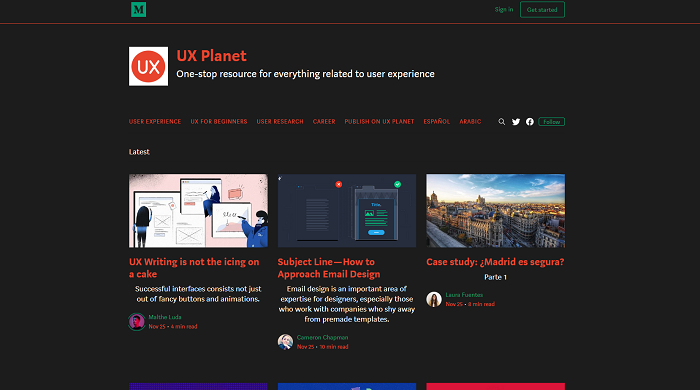Click the 'Parte 1' subtitle
This screenshot has height=390, width=700.
496,277
